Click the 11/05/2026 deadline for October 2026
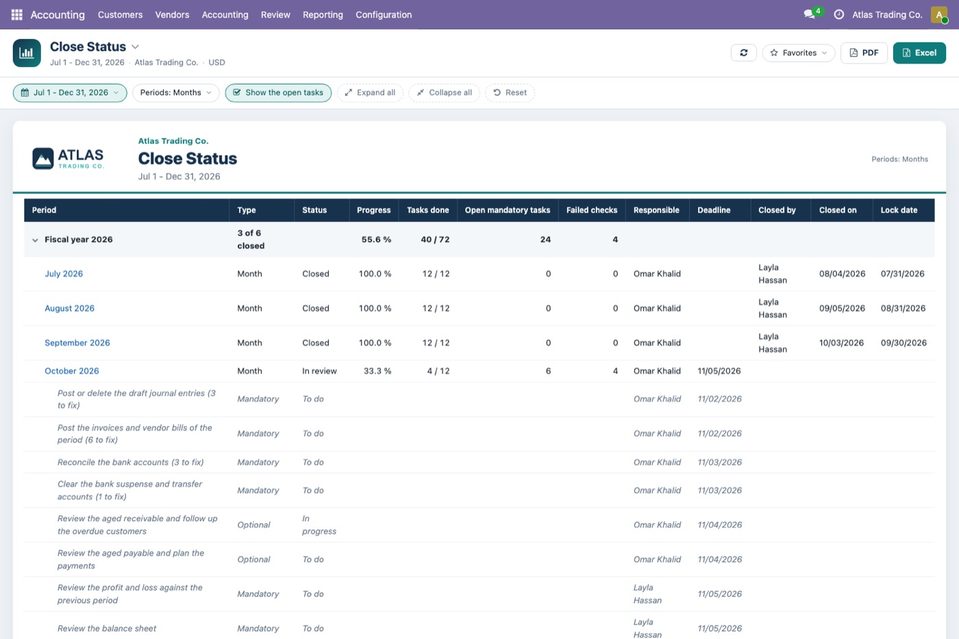This screenshot has height=639, width=959. point(719,371)
